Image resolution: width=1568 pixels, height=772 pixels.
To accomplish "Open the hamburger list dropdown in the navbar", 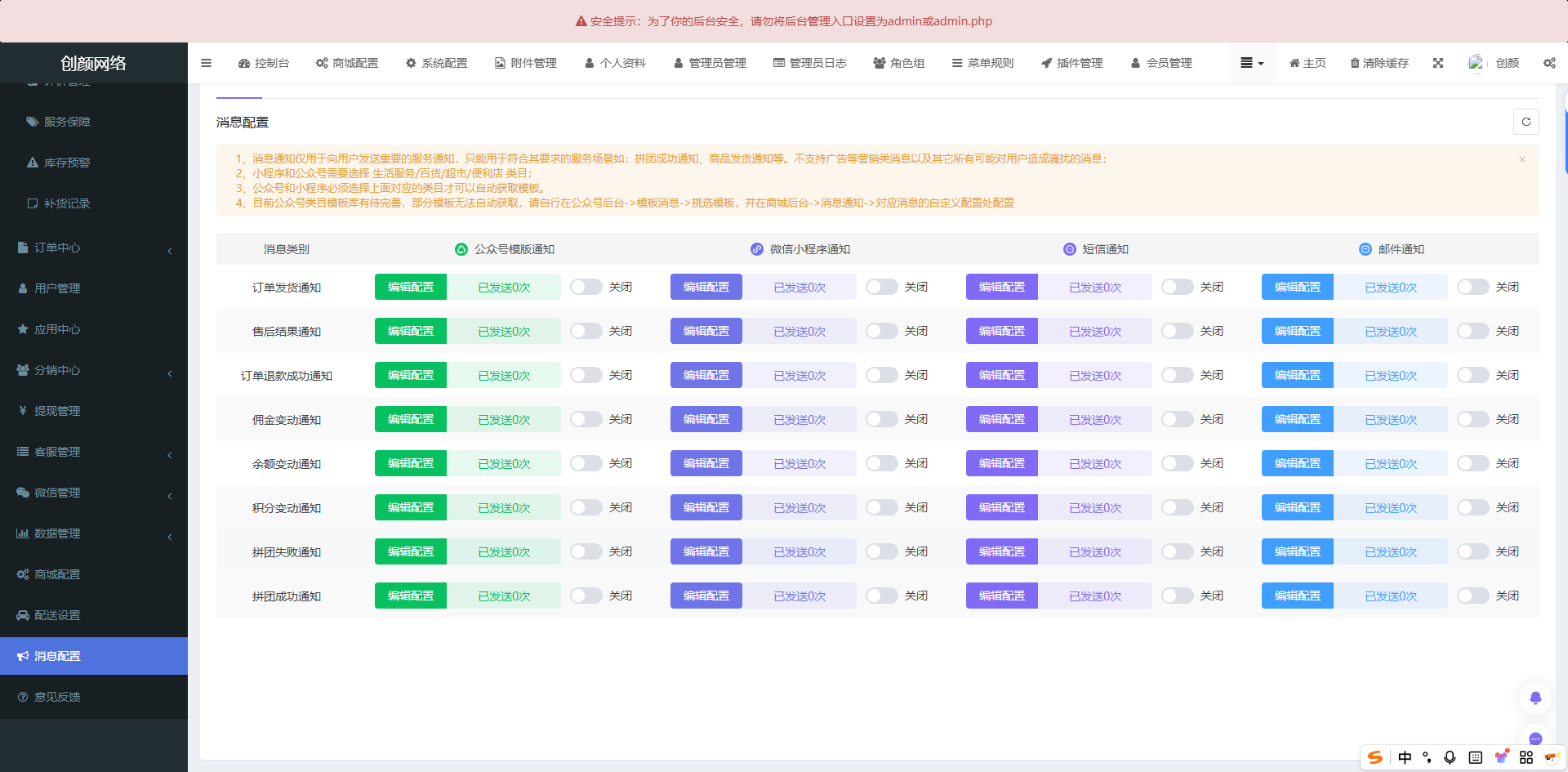I will [1251, 63].
